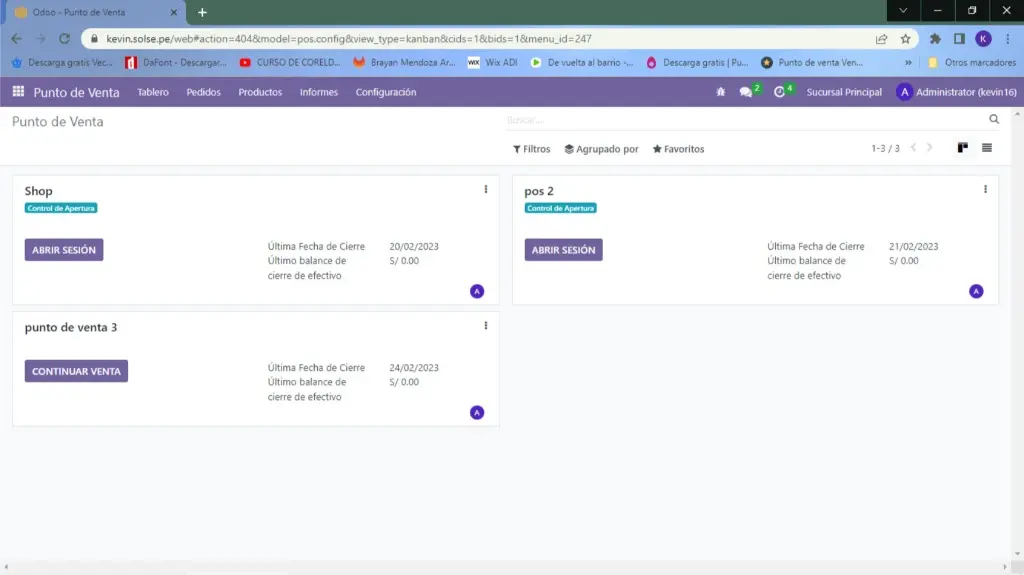The width and height of the screenshot is (1024, 575).
Task: Open the pos 2 card options menu
Action: click(x=985, y=189)
